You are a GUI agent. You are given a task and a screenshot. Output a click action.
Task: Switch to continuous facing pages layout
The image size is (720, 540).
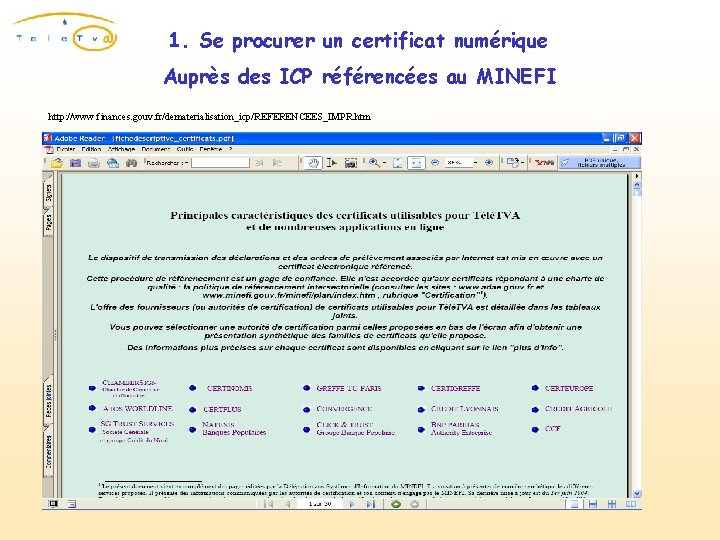(x=612, y=504)
